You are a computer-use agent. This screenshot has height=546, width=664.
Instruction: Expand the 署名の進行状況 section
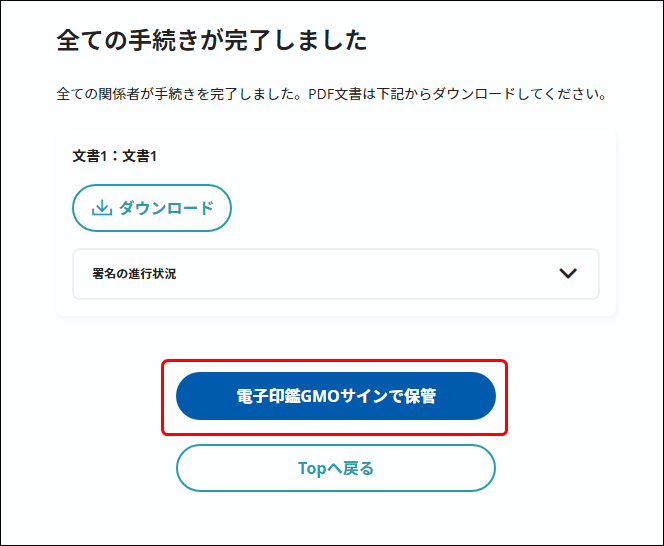pos(336,274)
